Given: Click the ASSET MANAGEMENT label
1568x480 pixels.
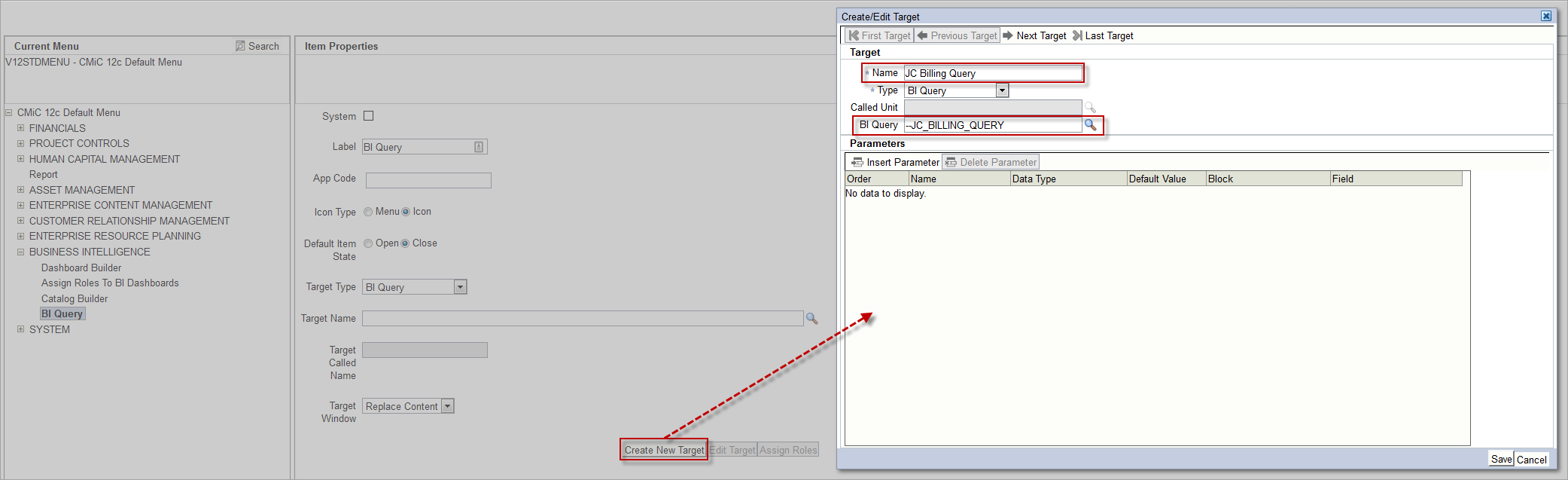Looking at the screenshot, I should click(x=82, y=190).
